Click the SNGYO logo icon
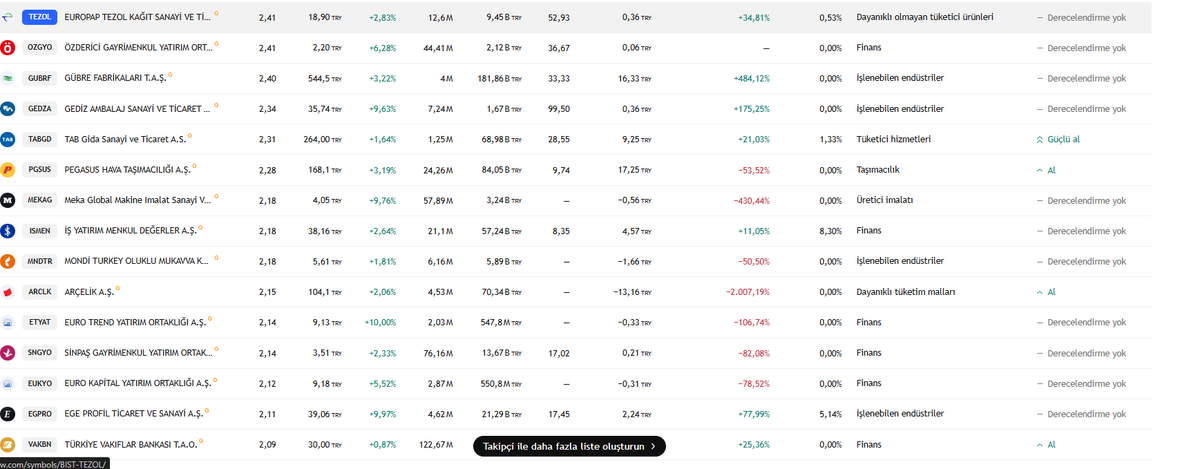Viewport: 1200px width, 469px height. tap(8, 353)
